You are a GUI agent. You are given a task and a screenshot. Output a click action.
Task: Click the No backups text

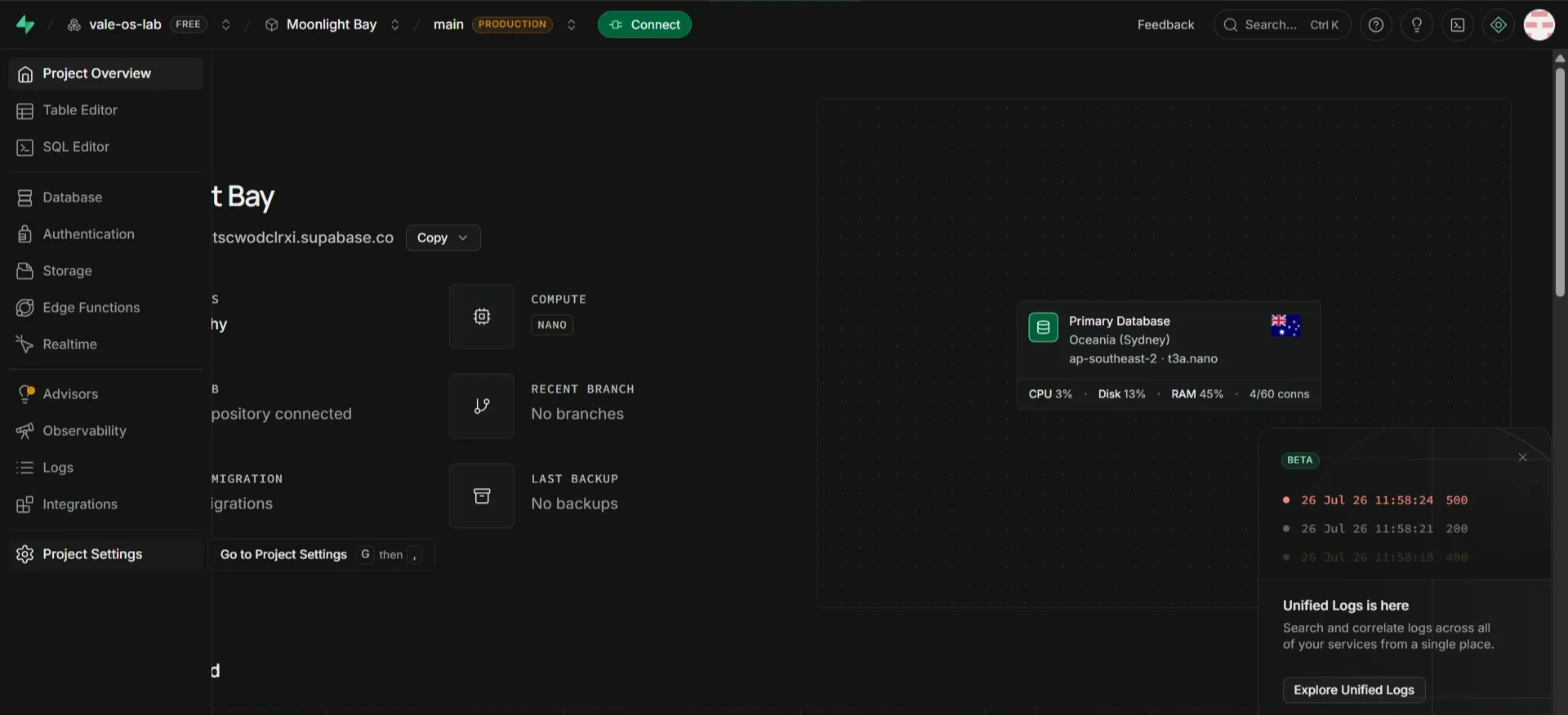(574, 504)
